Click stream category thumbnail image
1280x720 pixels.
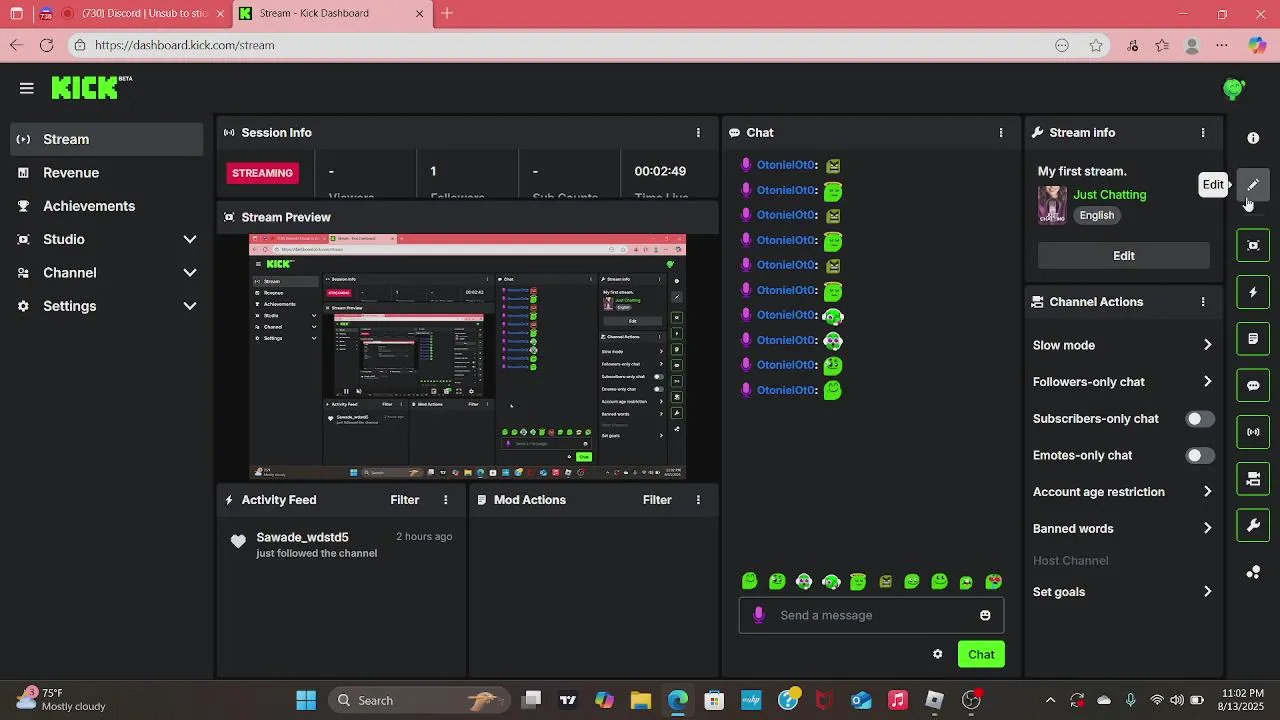point(1052,205)
